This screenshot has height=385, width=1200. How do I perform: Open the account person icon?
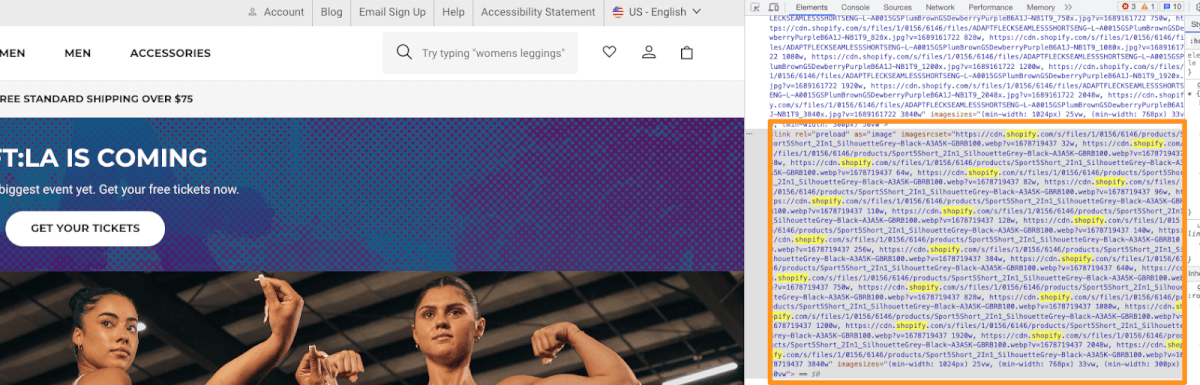[648, 53]
